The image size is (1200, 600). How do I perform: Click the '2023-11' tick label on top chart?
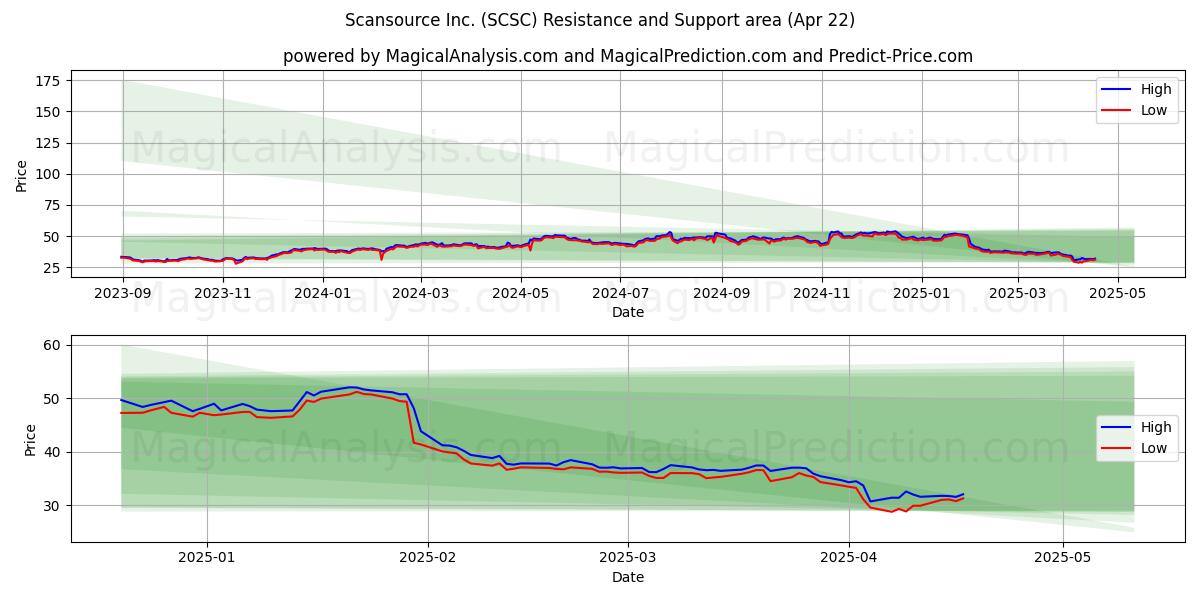point(223,295)
